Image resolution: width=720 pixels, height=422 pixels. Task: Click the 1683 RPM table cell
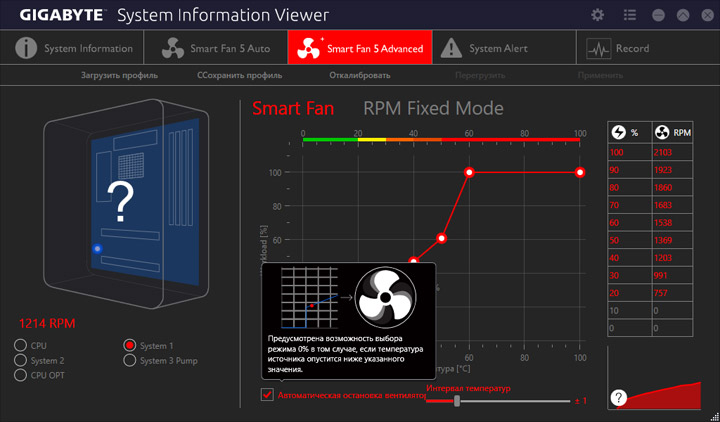click(672, 205)
